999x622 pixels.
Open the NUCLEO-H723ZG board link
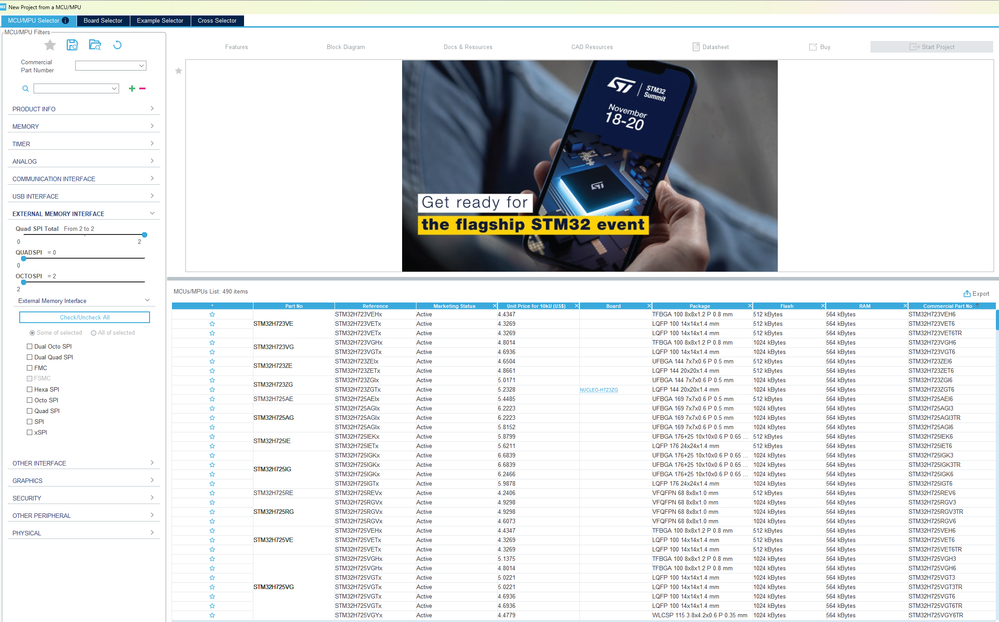[x=599, y=390]
